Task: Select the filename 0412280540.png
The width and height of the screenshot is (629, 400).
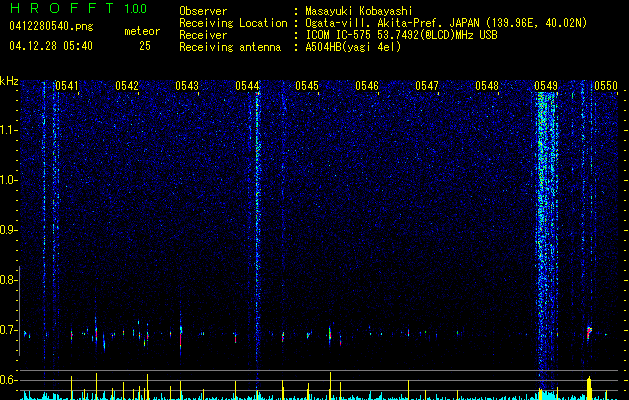Action: 51,26
